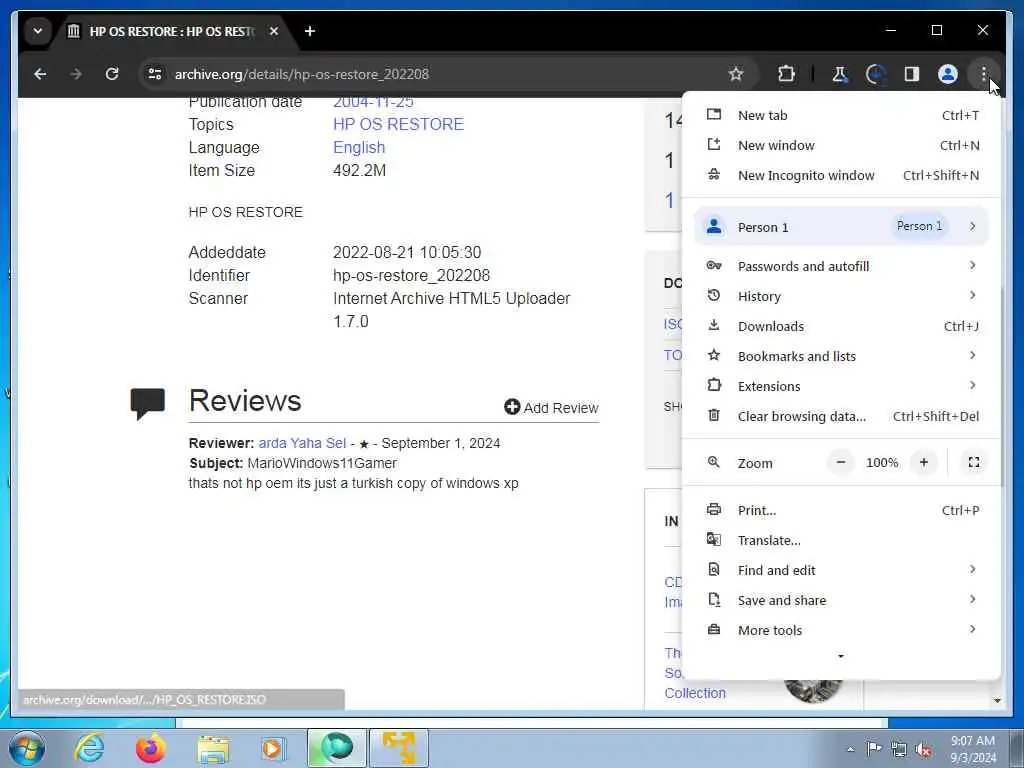Screen dimensions: 1024x768
Task: Click the Reviews speech bubble icon
Action: [x=148, y=404]
